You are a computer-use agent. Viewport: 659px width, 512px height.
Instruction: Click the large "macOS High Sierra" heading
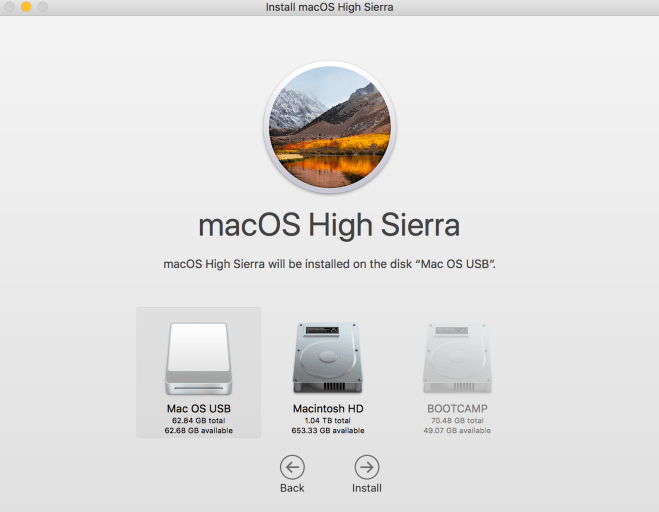click(x=329, y=225)
